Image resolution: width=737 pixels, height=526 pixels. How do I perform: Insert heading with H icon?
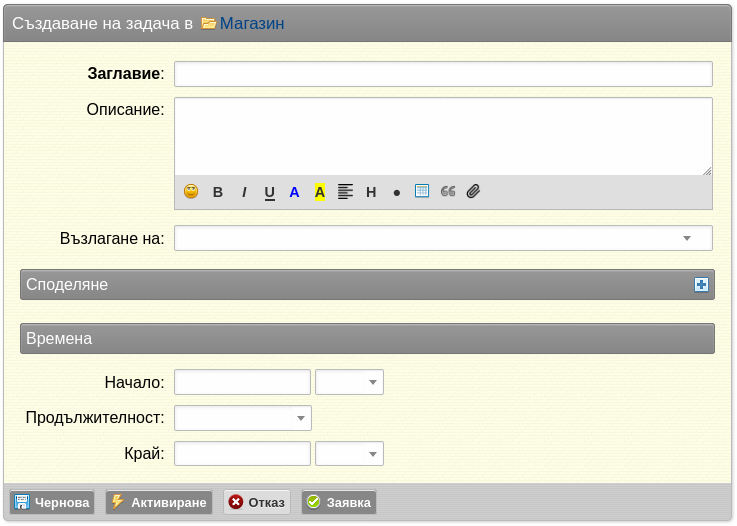[x=371, y=192]
